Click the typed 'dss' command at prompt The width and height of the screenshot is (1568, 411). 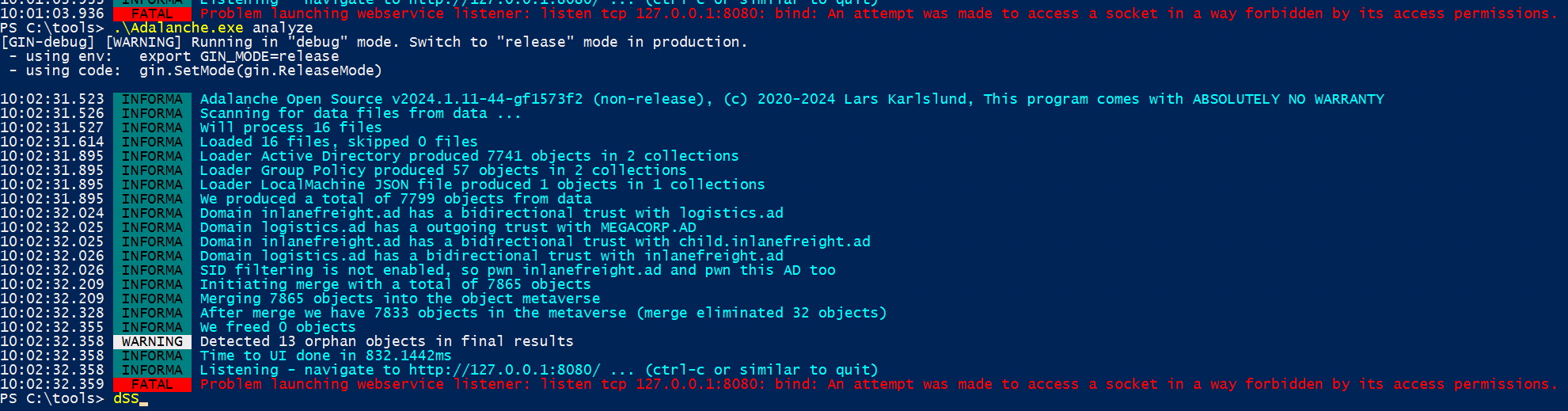click(126, 398)
